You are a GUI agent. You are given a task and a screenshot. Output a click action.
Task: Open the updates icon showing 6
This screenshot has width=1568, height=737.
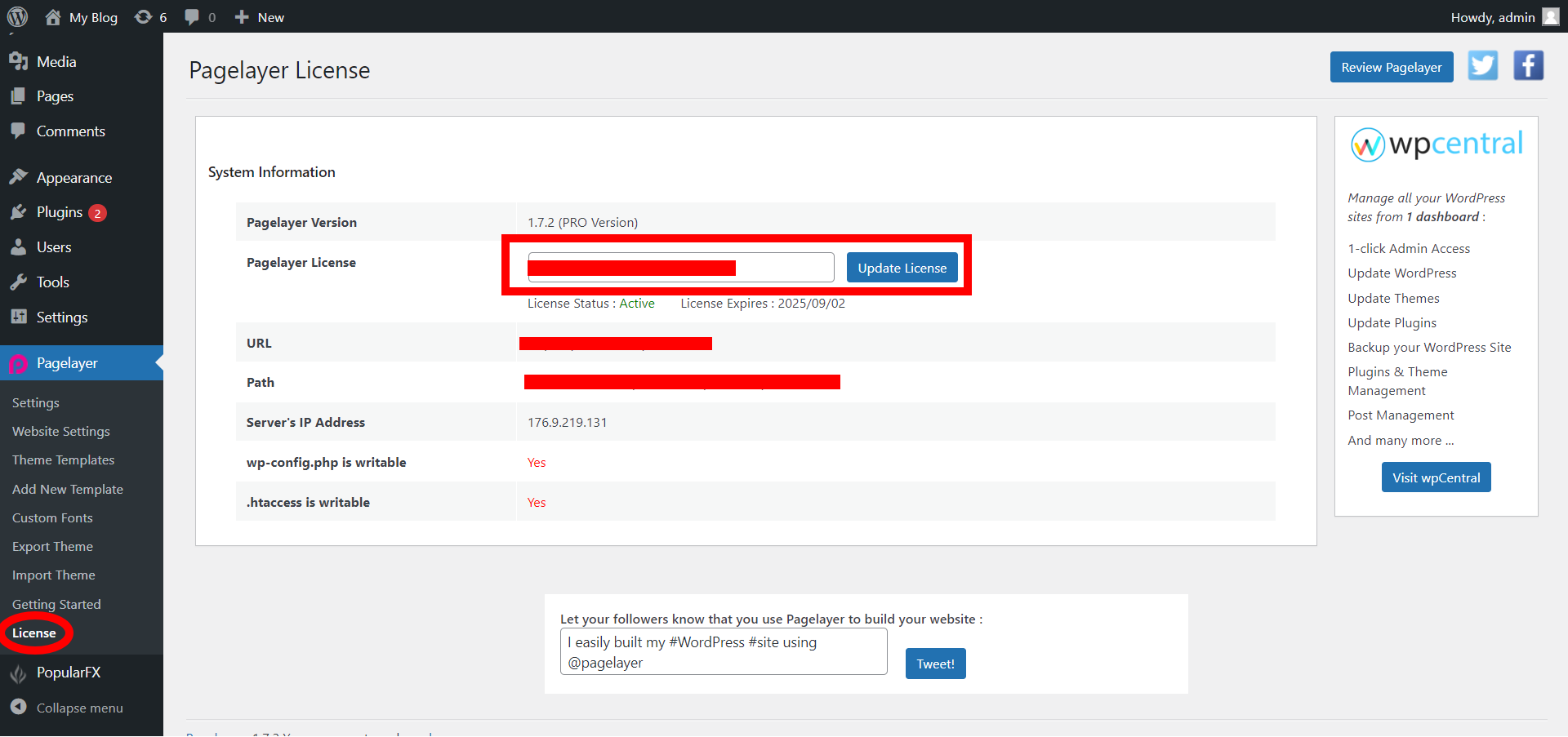click(144, 17)
